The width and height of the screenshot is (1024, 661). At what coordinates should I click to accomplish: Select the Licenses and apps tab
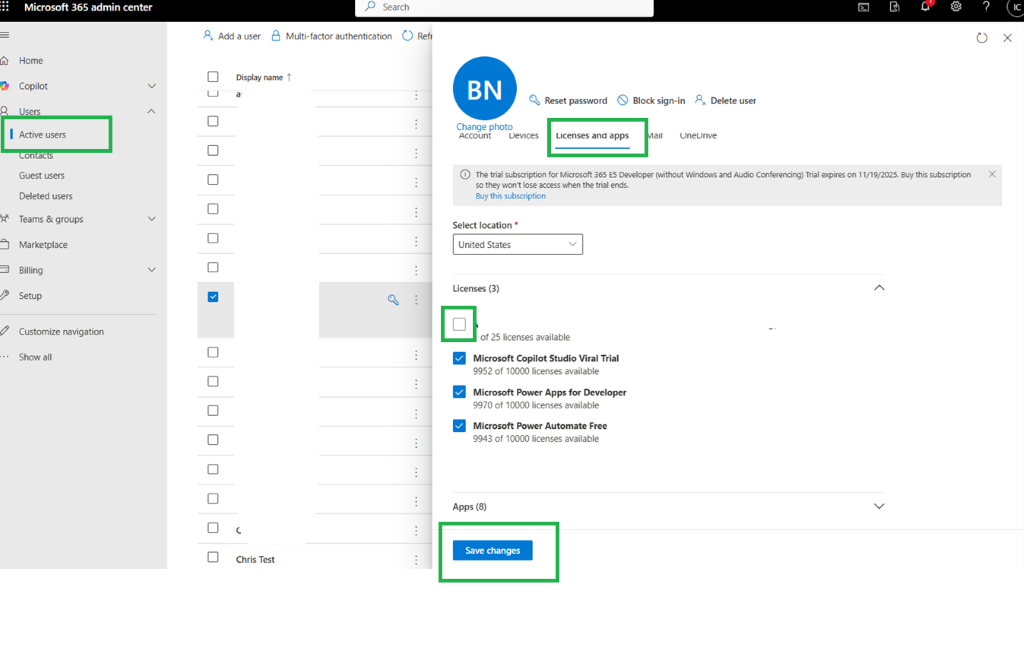(x=592, y=137)
